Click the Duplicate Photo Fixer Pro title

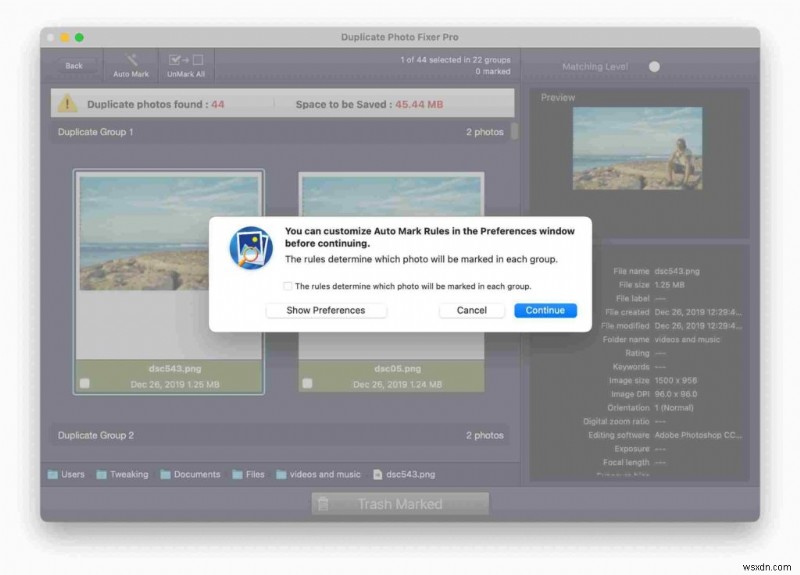click(x=399, y=37)
